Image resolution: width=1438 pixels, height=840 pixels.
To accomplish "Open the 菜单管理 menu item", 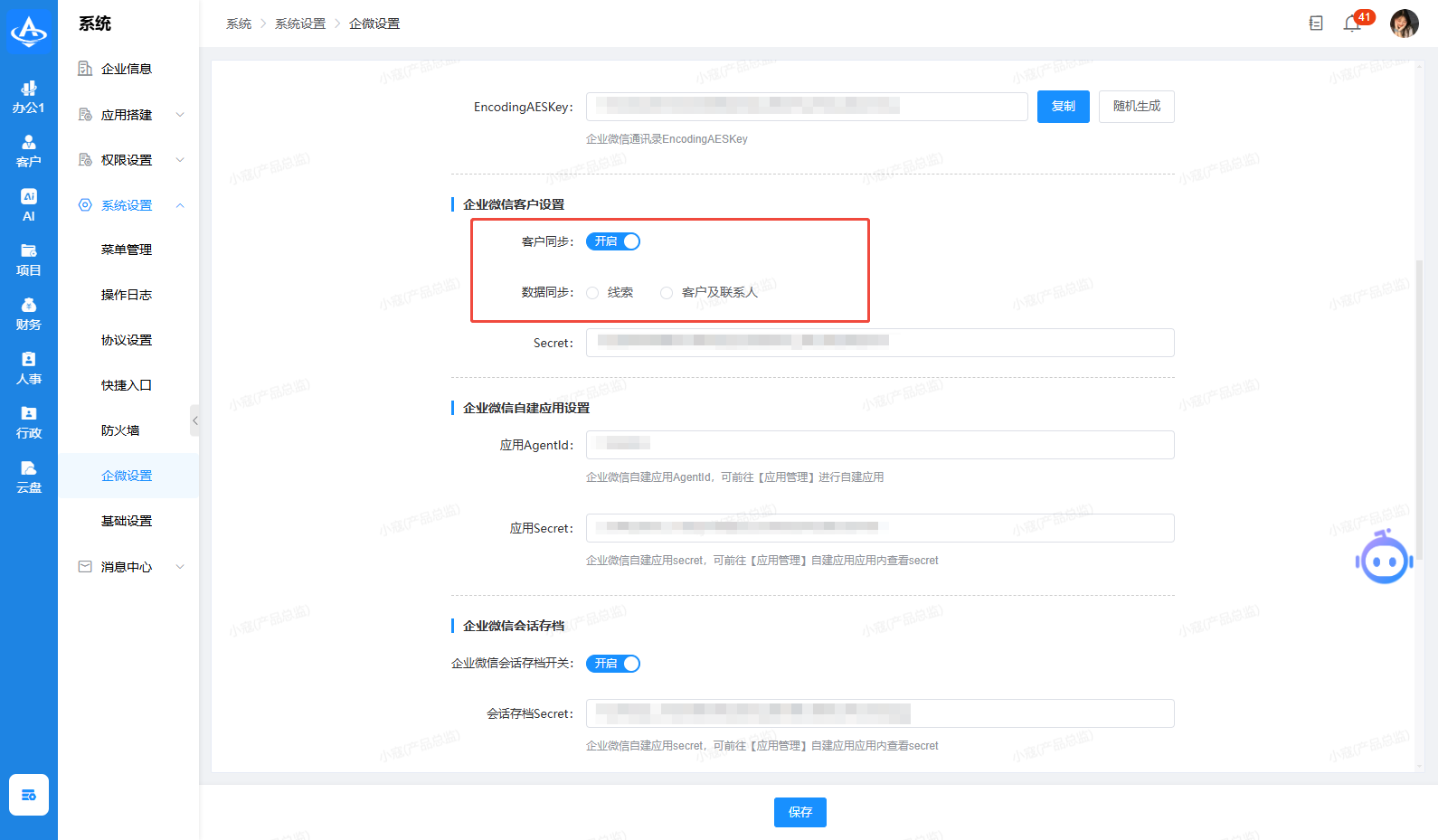I will (128, 250).
